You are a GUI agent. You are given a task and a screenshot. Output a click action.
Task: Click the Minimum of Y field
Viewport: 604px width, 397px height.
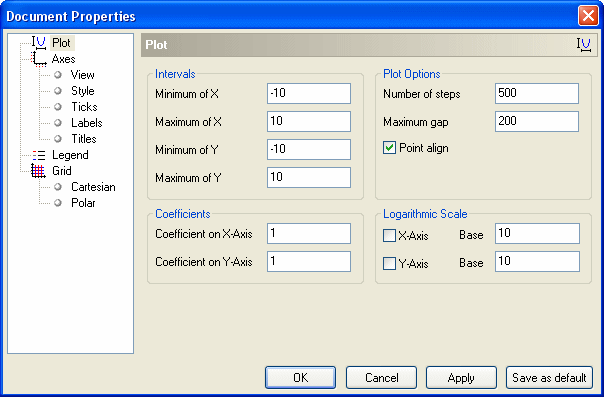(309, 149)
